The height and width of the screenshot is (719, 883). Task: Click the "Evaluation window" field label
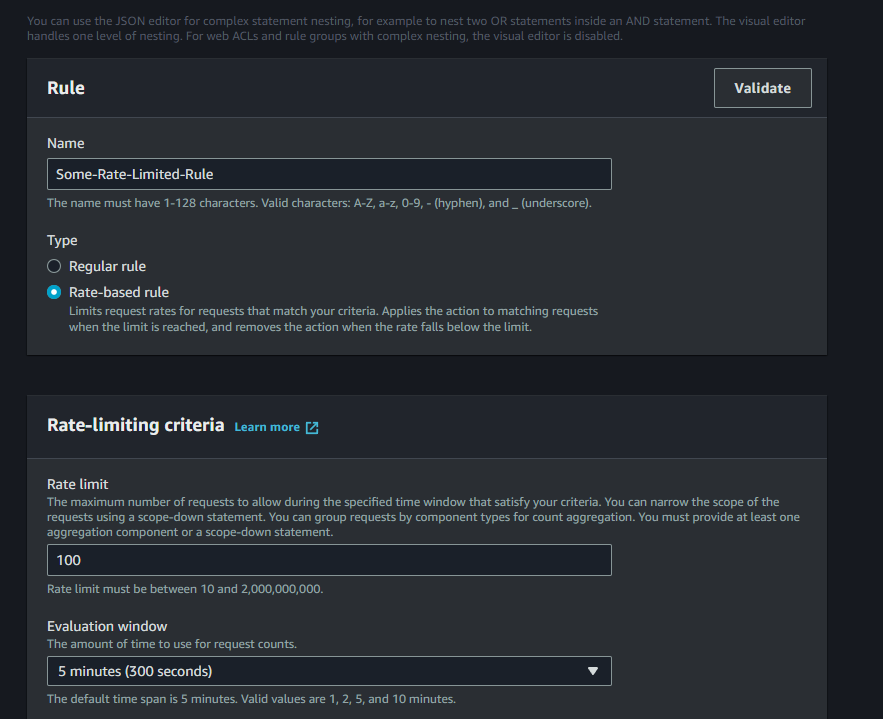coord(107,626)
